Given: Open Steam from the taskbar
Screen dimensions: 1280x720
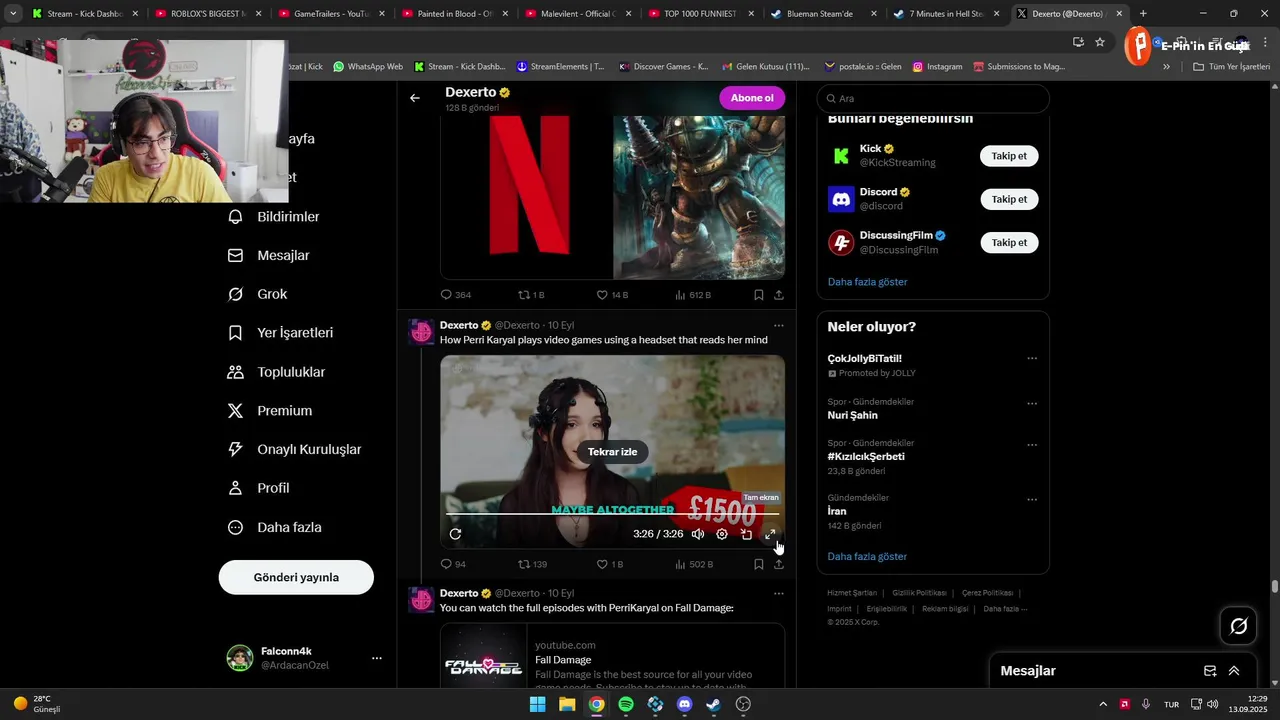Looking at the screenshot, I should click(713, 704).
